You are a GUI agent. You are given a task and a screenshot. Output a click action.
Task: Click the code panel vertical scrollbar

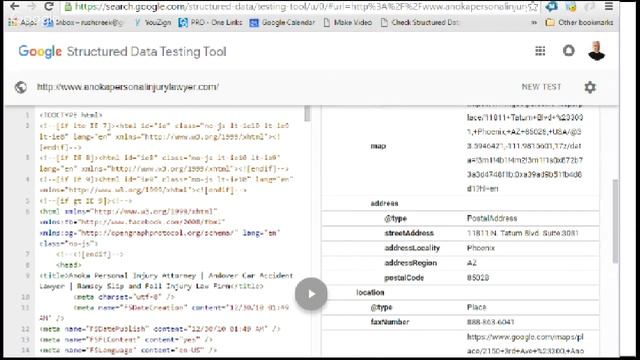tap(307, 113)
